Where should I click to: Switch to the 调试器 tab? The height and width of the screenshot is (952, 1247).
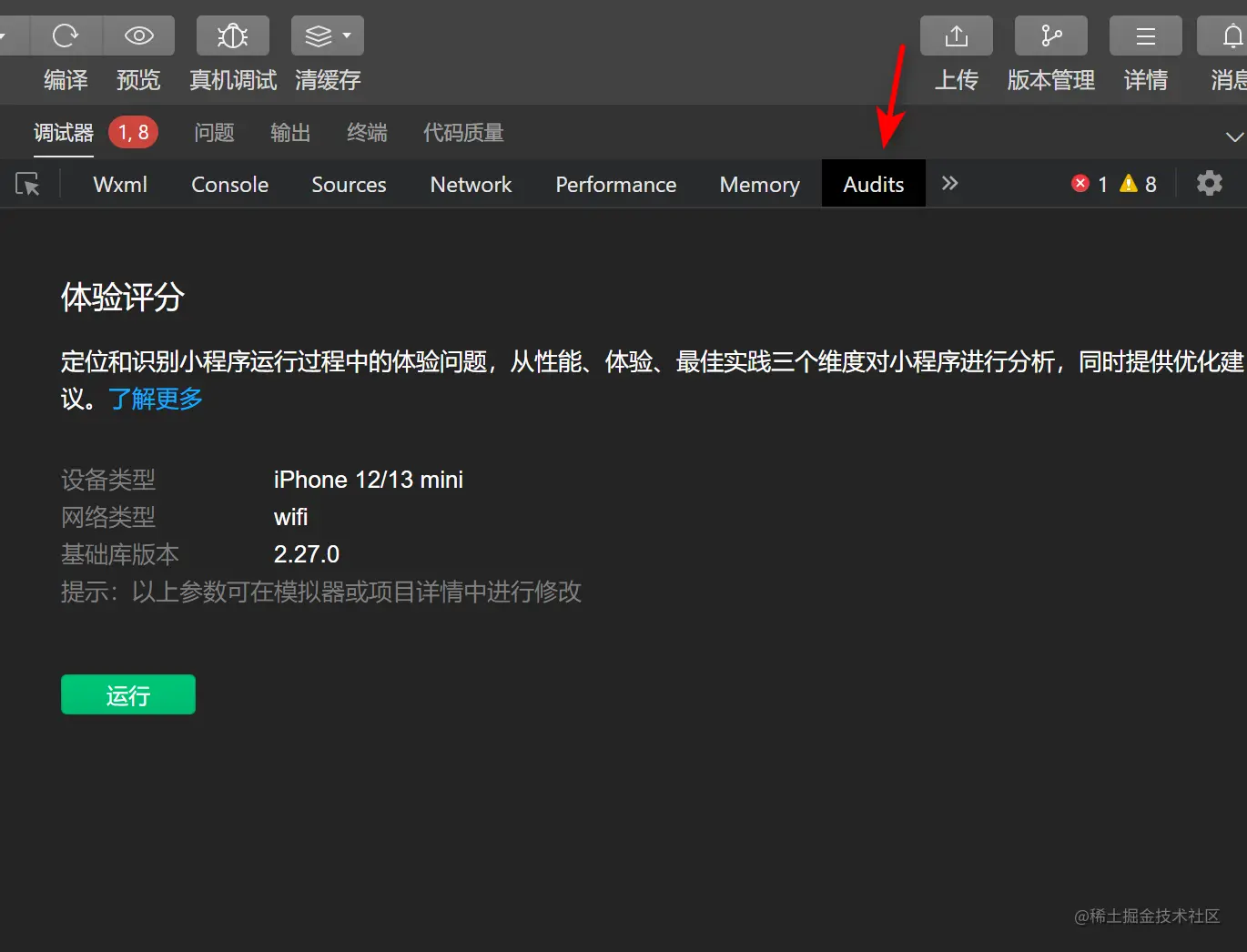coord(64,133)
